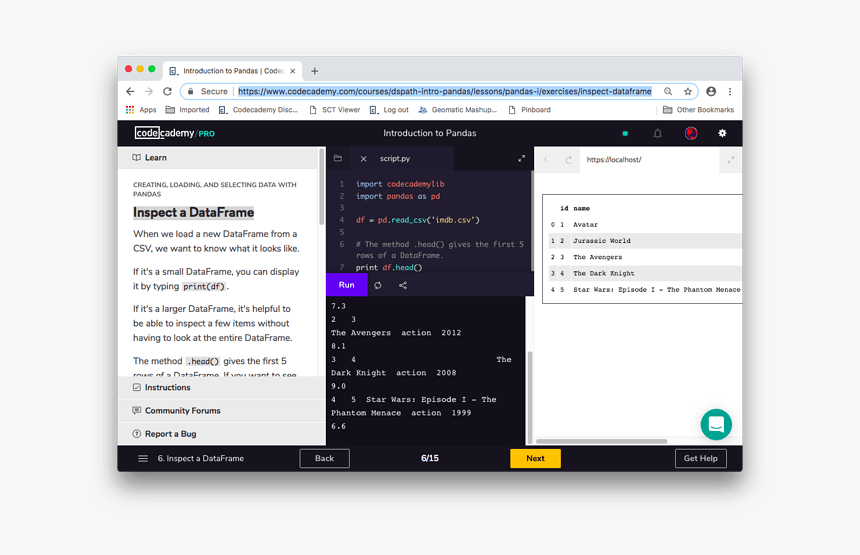
Task: Click The Avengers row in the table
Action: (645, 257)
